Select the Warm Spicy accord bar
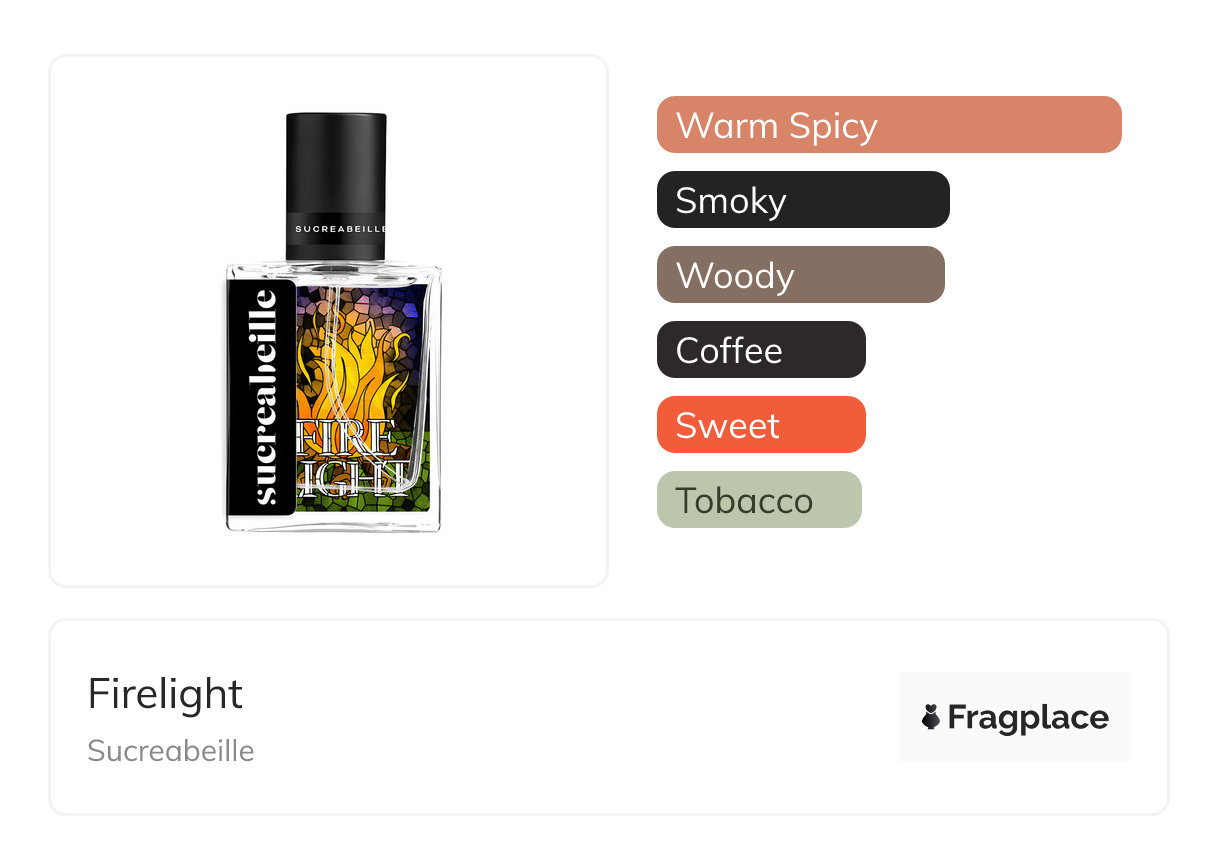This screenshot has width=1218, height=864. click(x=889, y=125)
